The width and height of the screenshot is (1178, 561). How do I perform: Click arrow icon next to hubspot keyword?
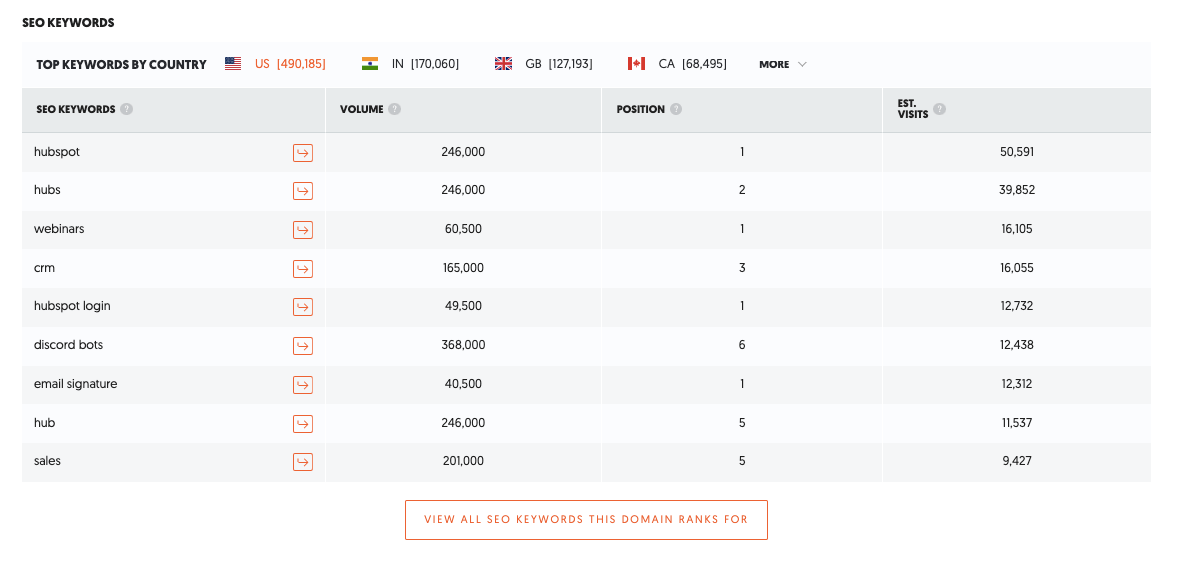pos(302,153)
